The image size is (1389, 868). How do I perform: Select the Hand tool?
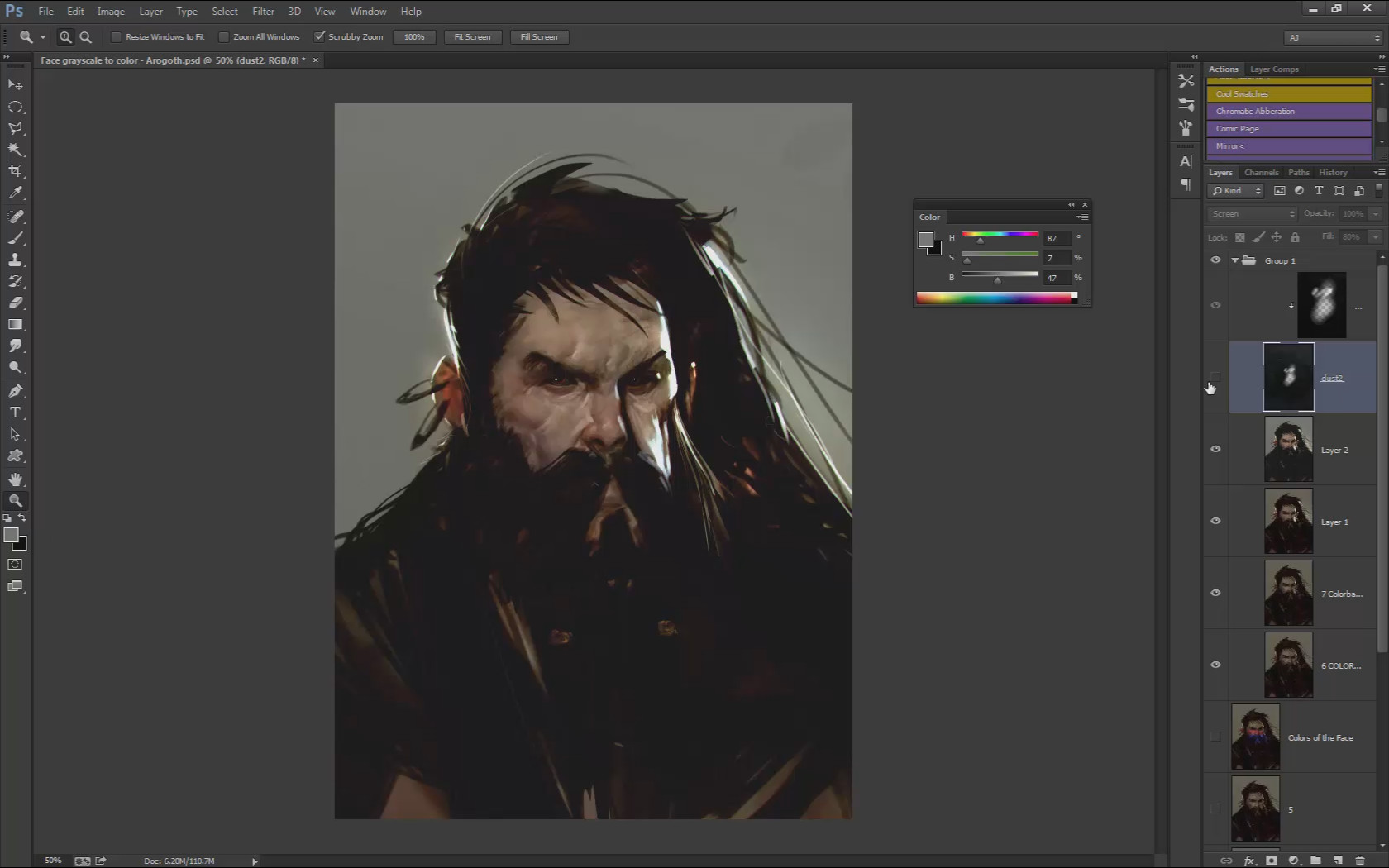[x=15, y=479]
